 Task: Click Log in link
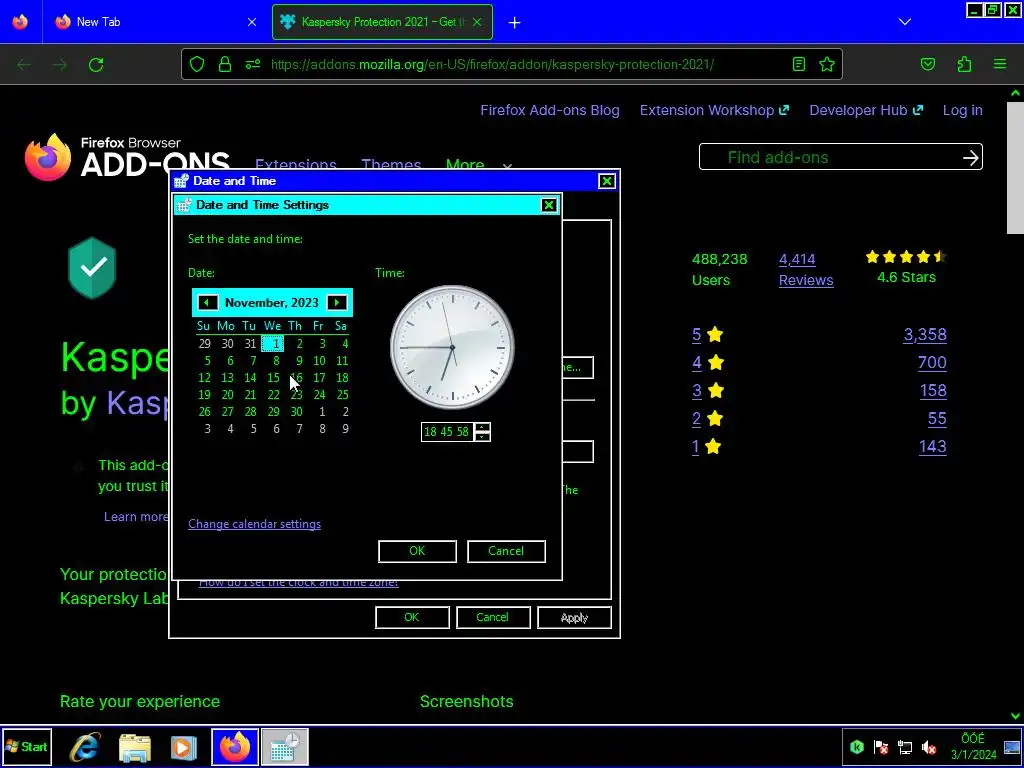963,110
